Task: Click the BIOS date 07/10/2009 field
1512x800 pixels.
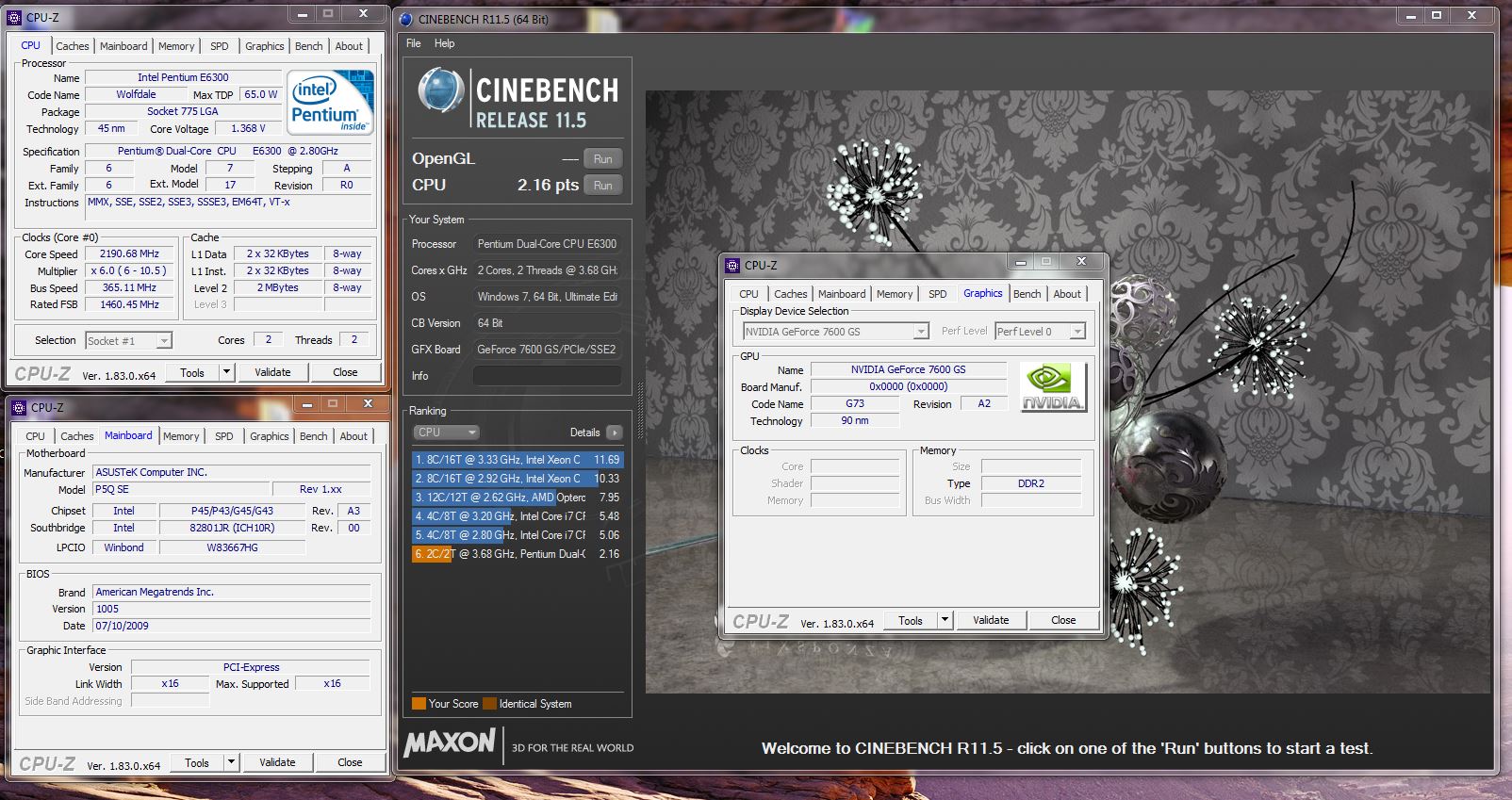Action: pyautogui.click(x=231, y=626)
